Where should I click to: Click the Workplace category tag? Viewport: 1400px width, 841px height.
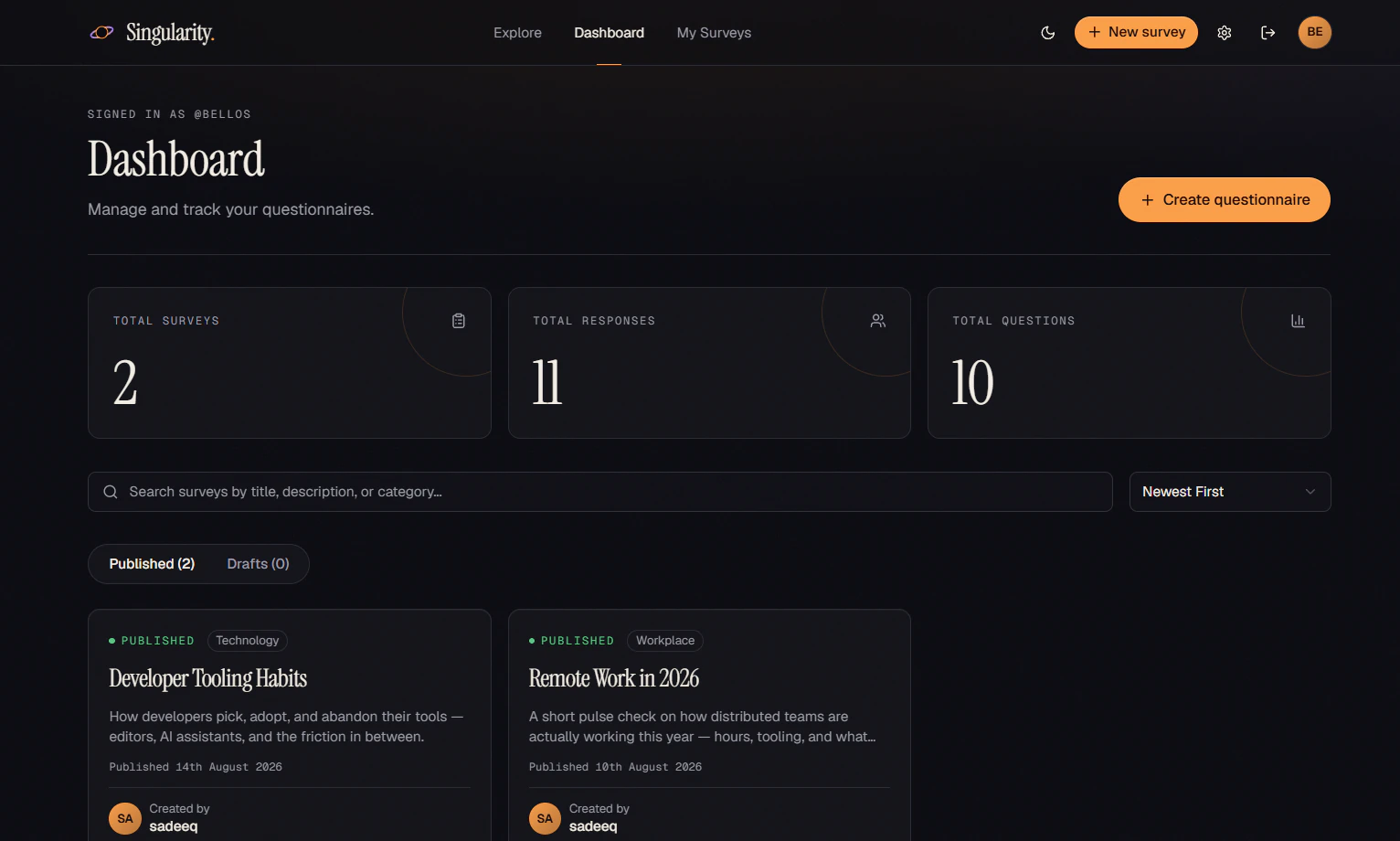pos(665,641)
